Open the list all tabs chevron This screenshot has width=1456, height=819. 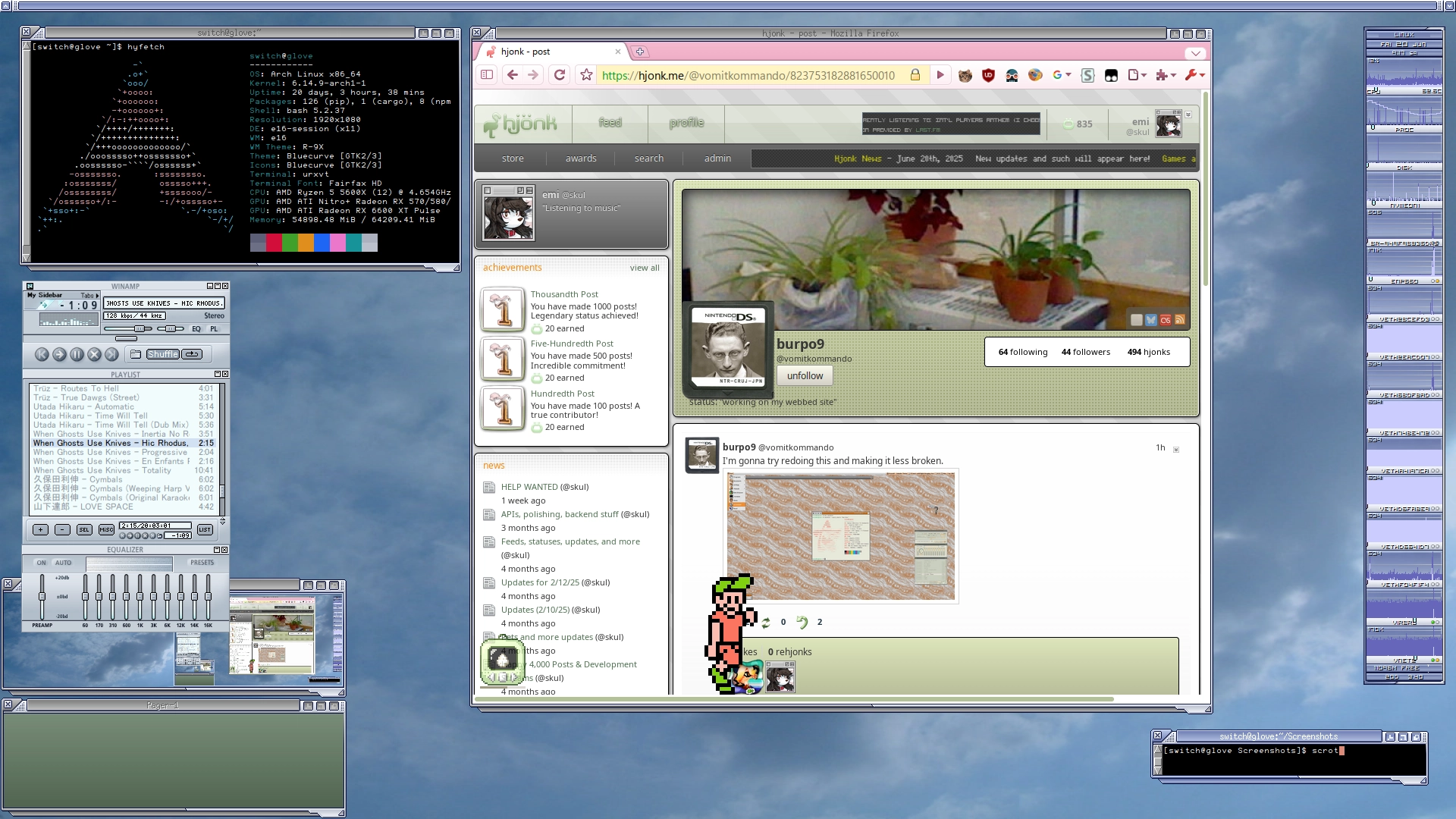point(1195,53)
